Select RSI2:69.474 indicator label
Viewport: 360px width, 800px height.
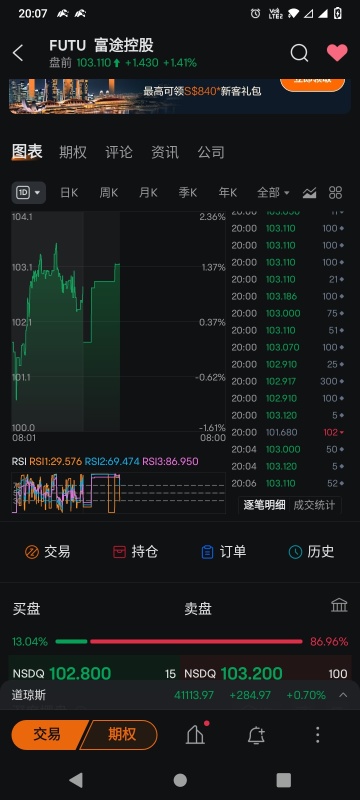point(112,461)
